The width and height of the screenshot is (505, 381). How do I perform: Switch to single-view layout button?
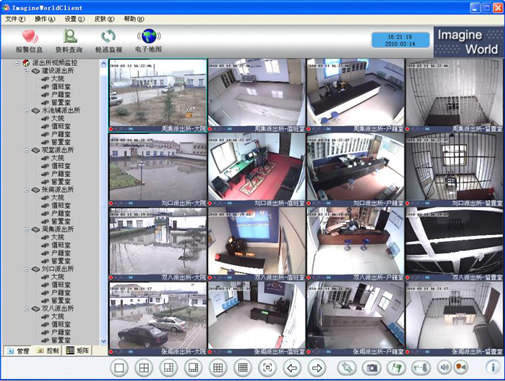point(119,368)
